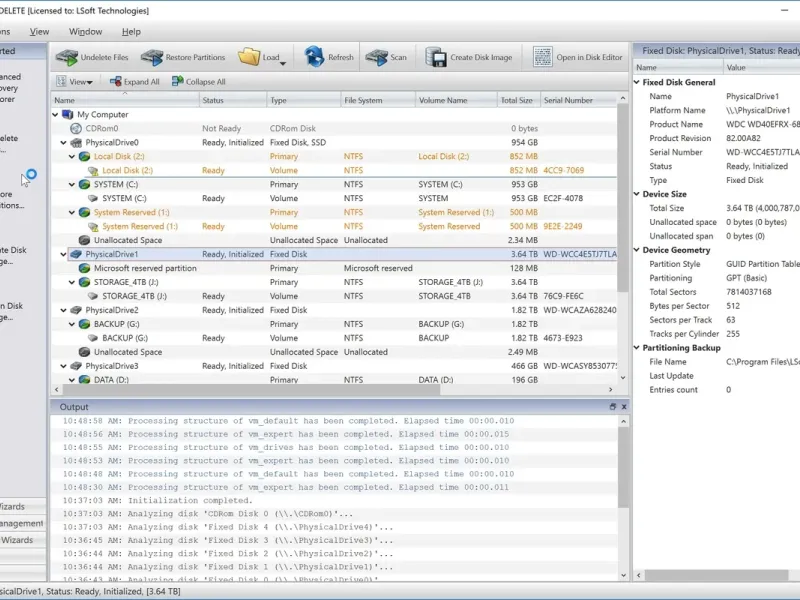Pin the Output panel using pin icon

pos(613,407)
